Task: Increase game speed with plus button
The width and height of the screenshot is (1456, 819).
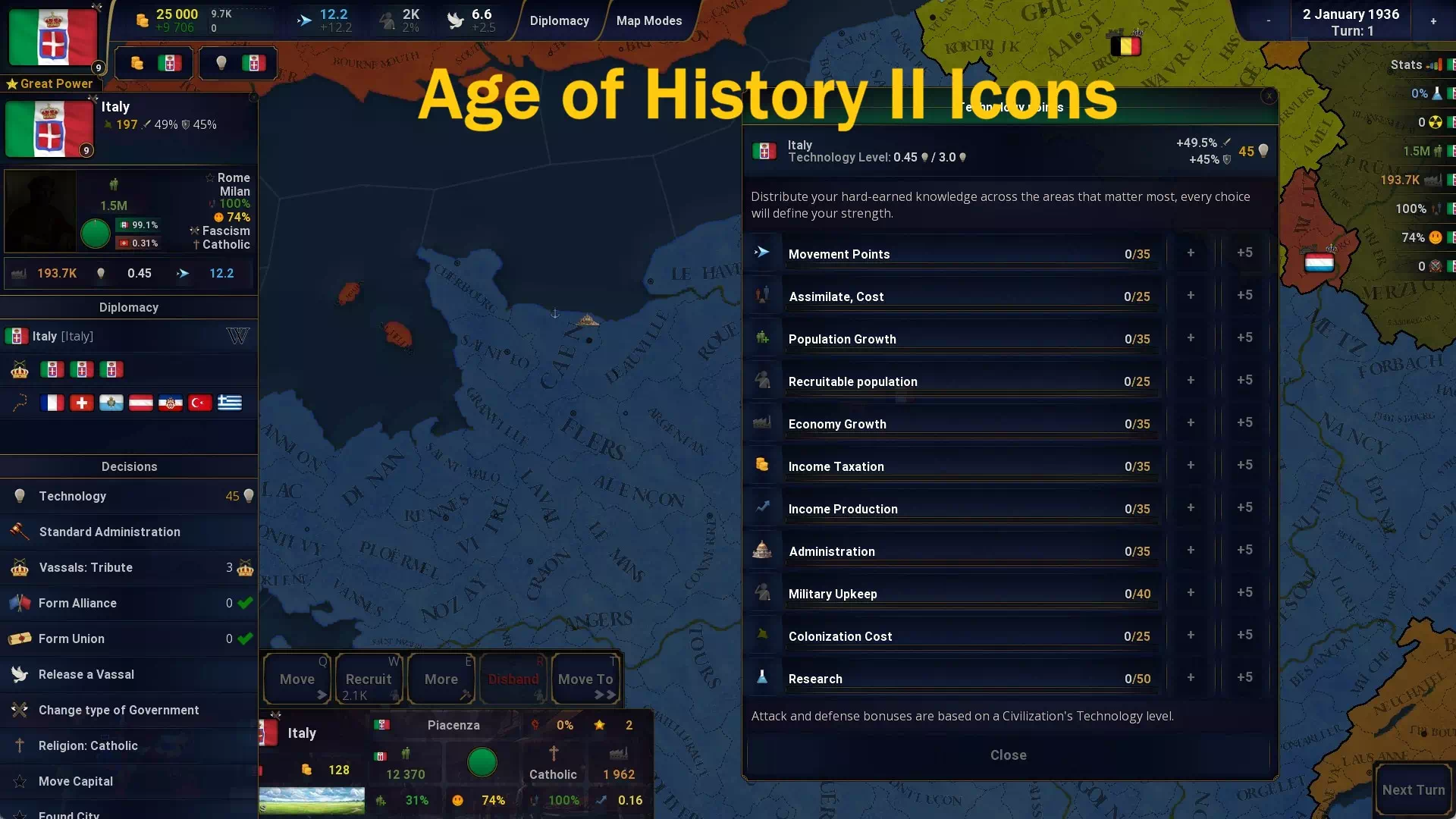Action: point(1433,21)
